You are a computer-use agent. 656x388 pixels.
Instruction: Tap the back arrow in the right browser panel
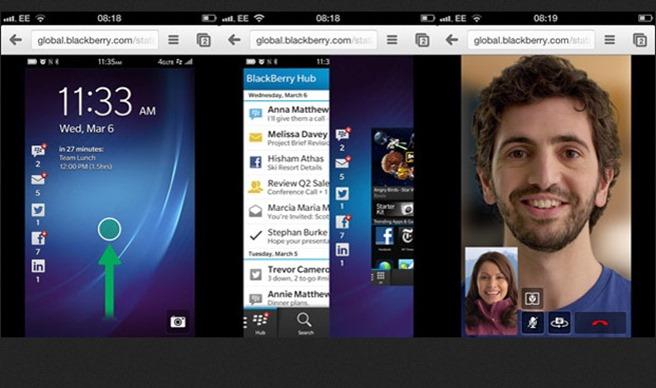(452, 40)
